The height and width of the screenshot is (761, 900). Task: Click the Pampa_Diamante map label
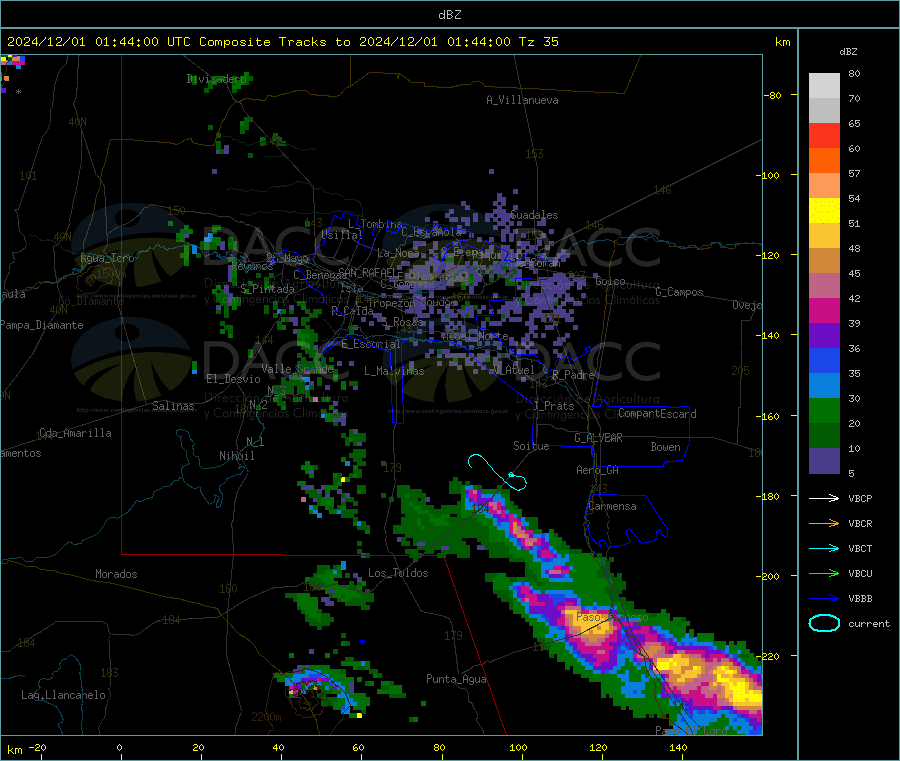41,325
